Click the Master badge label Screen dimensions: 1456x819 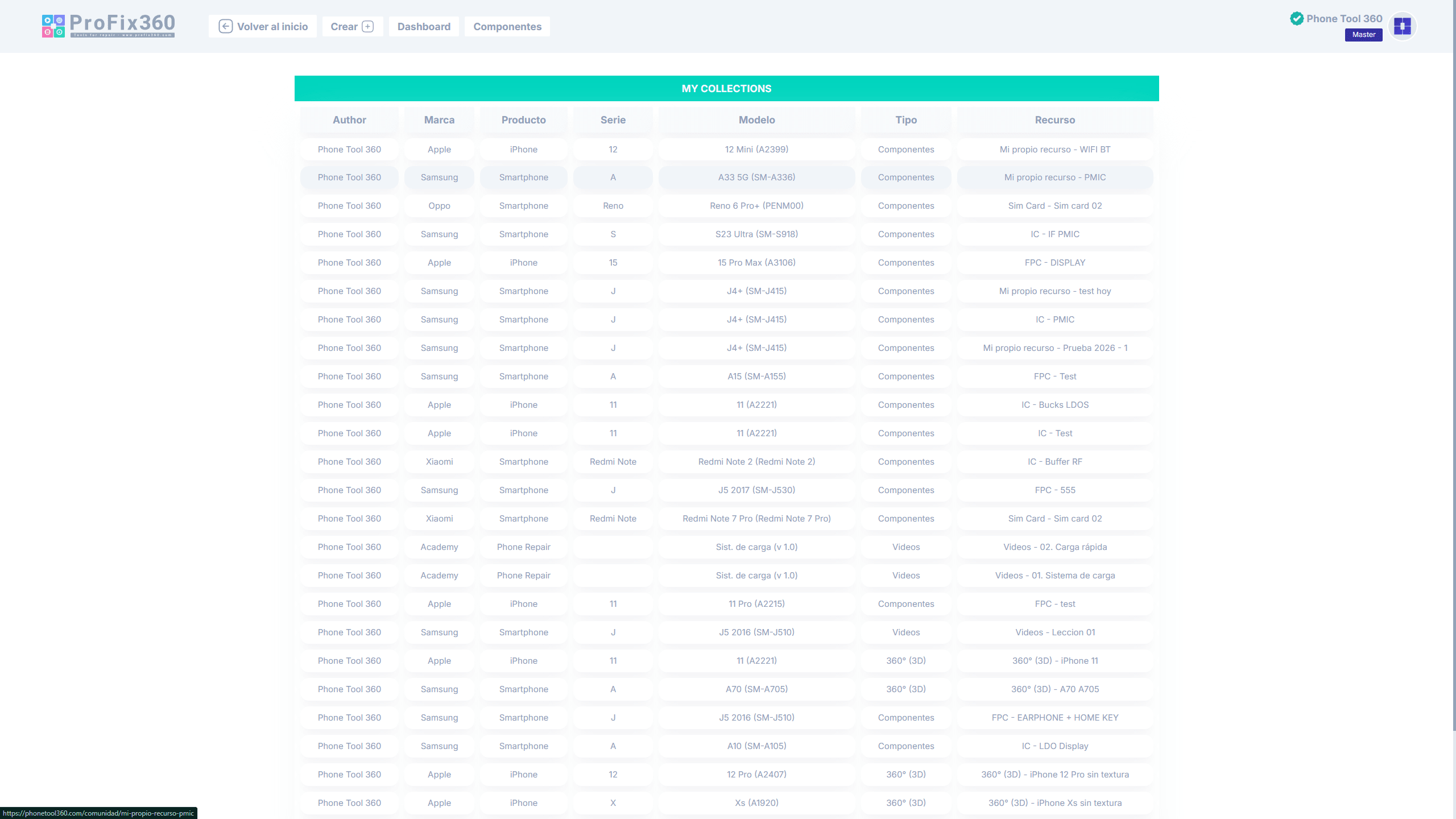[1363, 35]
